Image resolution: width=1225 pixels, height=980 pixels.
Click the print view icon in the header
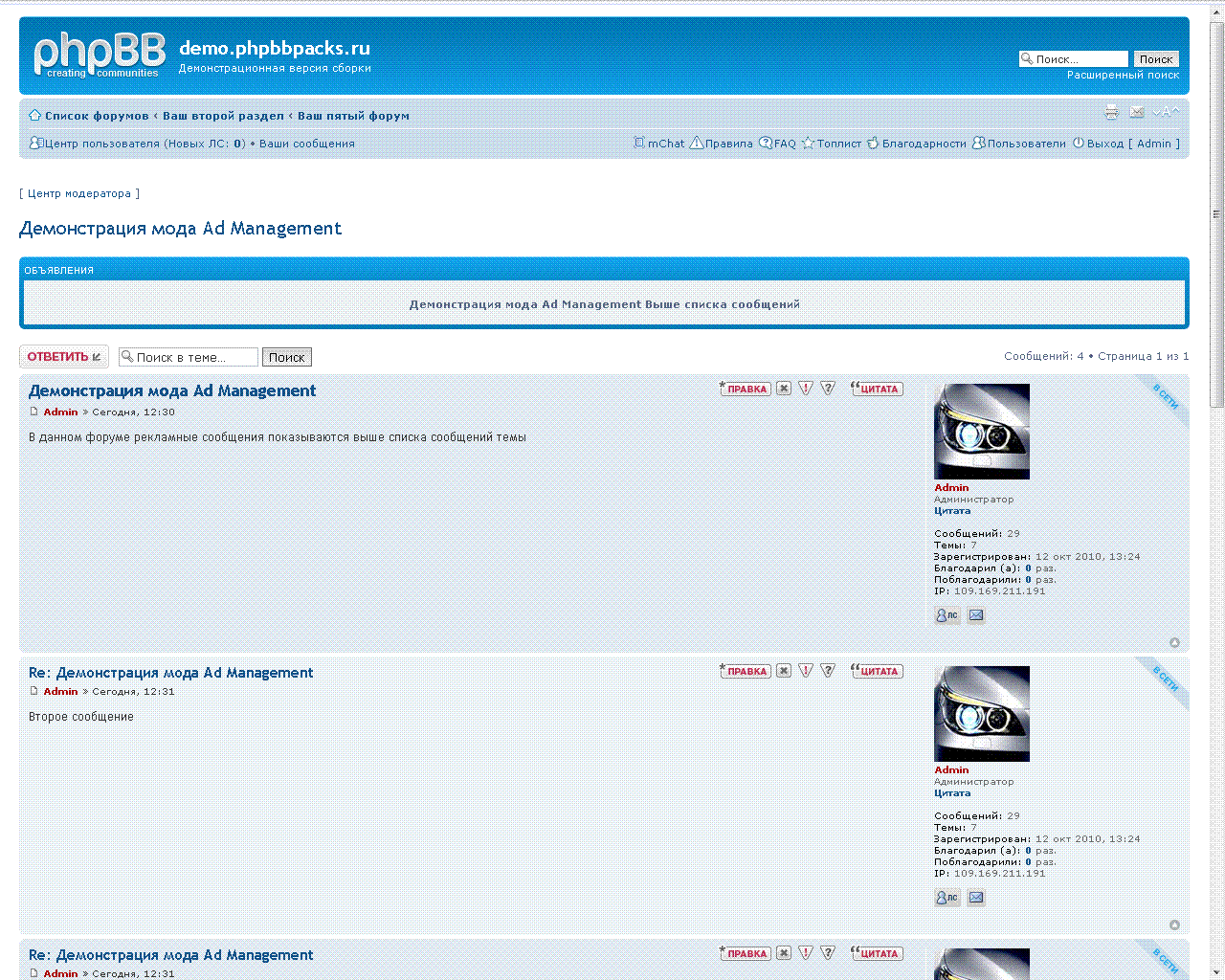pyautogui.click(x=1111, y=113)
